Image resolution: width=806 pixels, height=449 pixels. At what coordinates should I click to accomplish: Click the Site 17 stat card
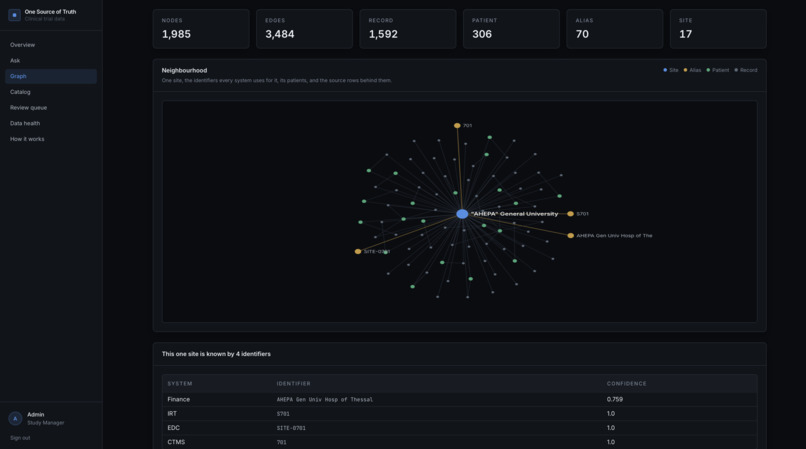pyautogui.click(x=718, y=29)
